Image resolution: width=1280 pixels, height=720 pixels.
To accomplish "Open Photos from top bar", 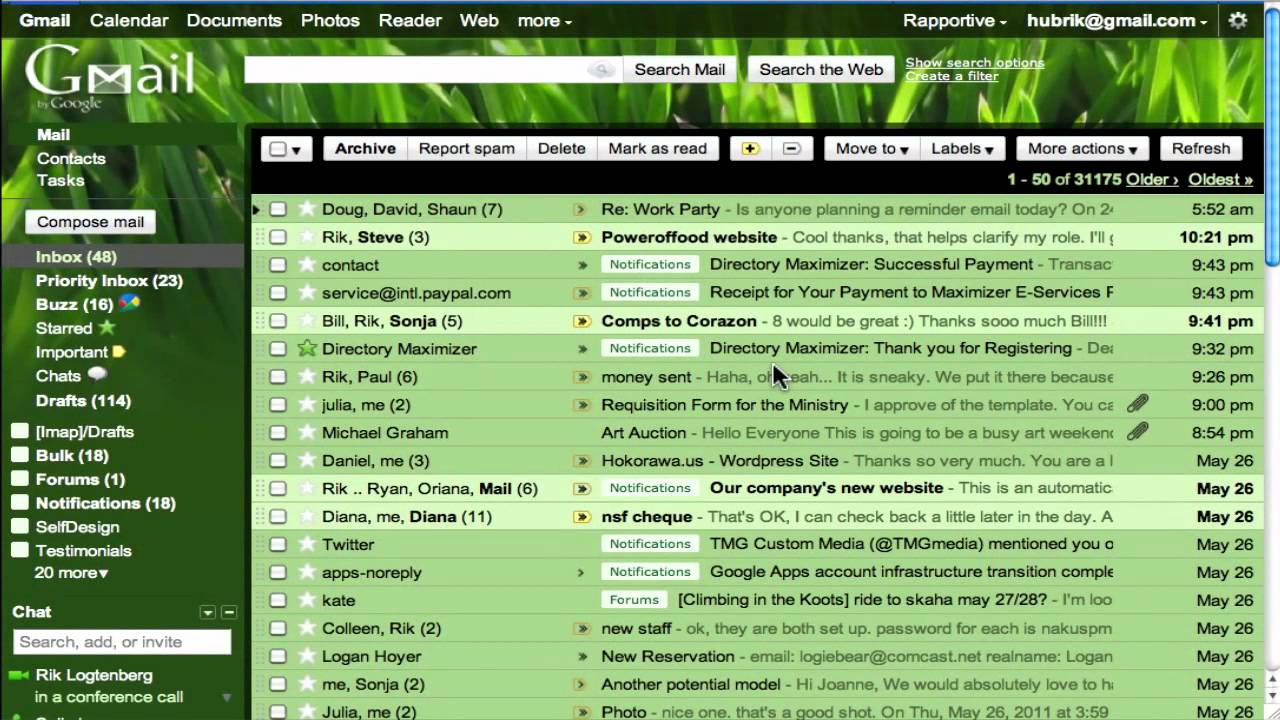I will click(x=330, y=20).
